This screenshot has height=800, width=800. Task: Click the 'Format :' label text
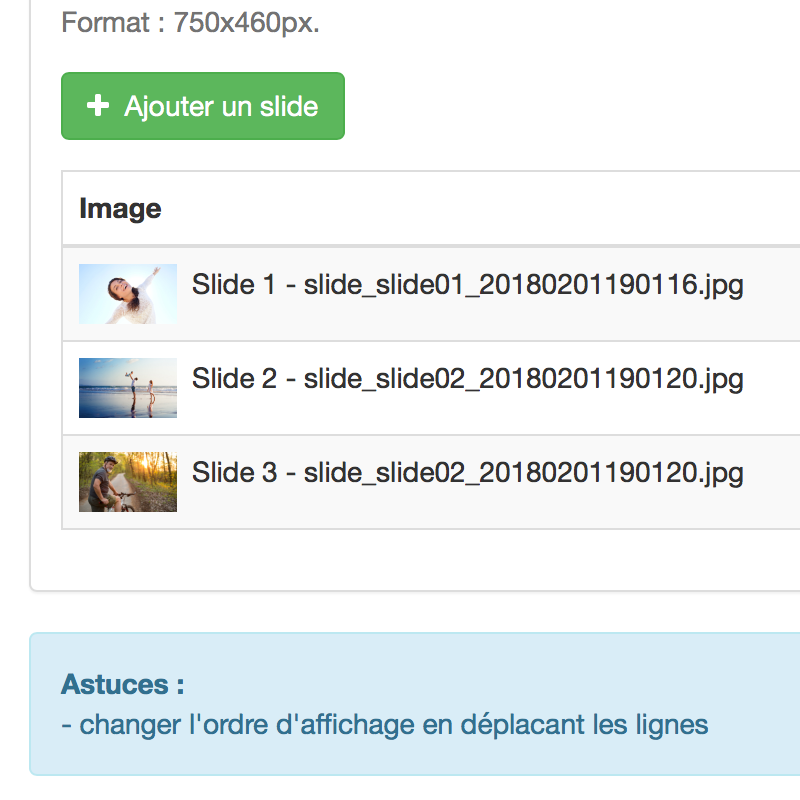tap(113, 22)
